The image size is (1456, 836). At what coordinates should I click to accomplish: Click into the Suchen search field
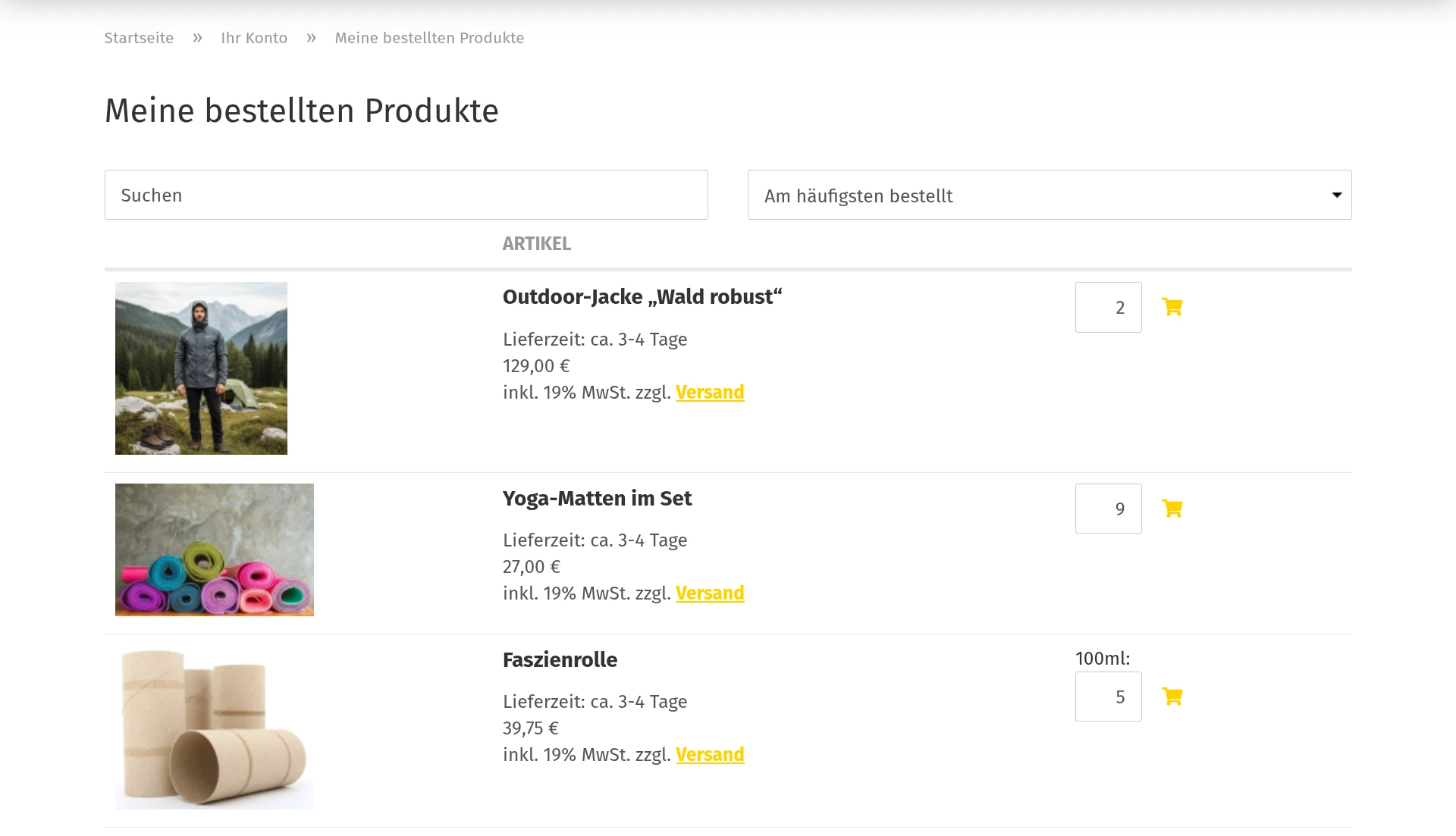[x=406, y=196]
